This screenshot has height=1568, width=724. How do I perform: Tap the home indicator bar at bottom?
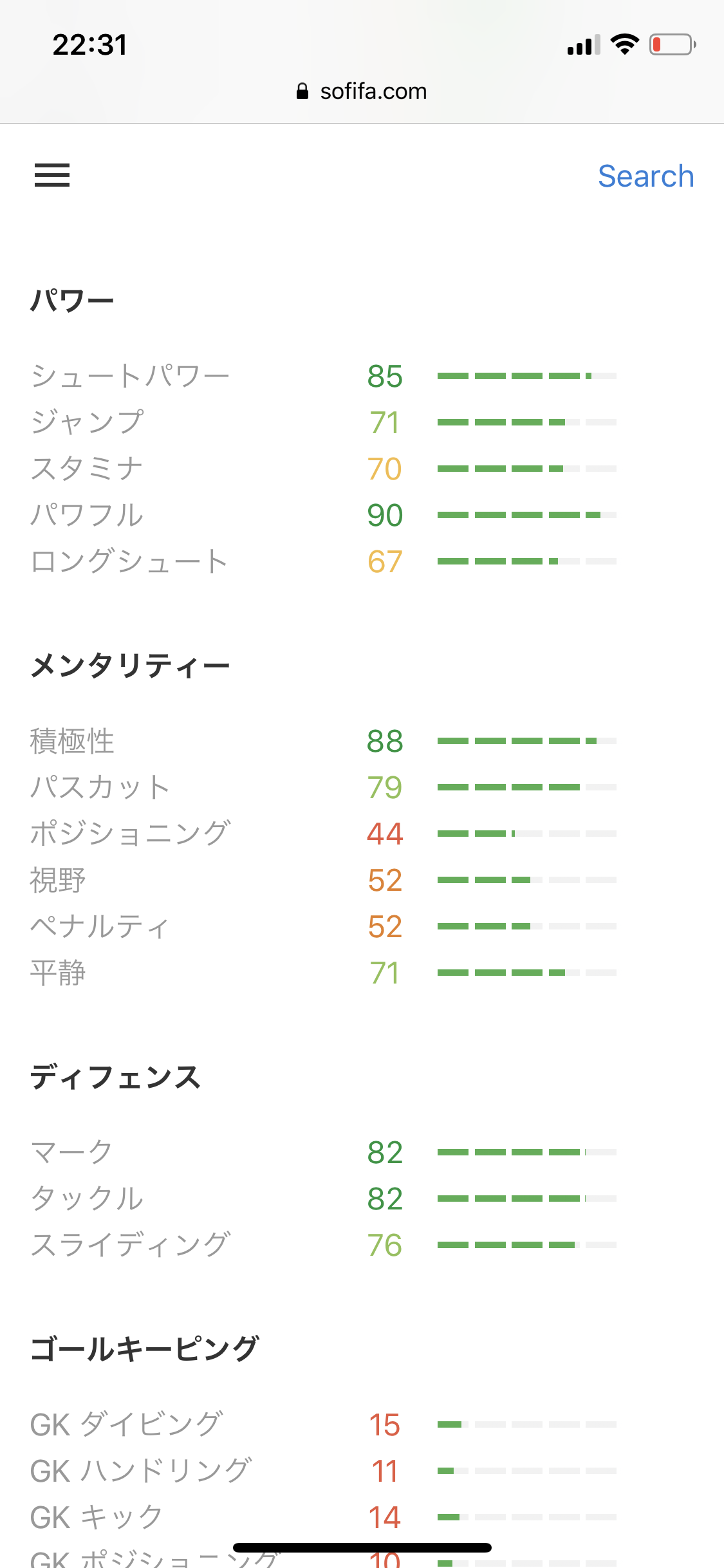tap(362, 1547)
